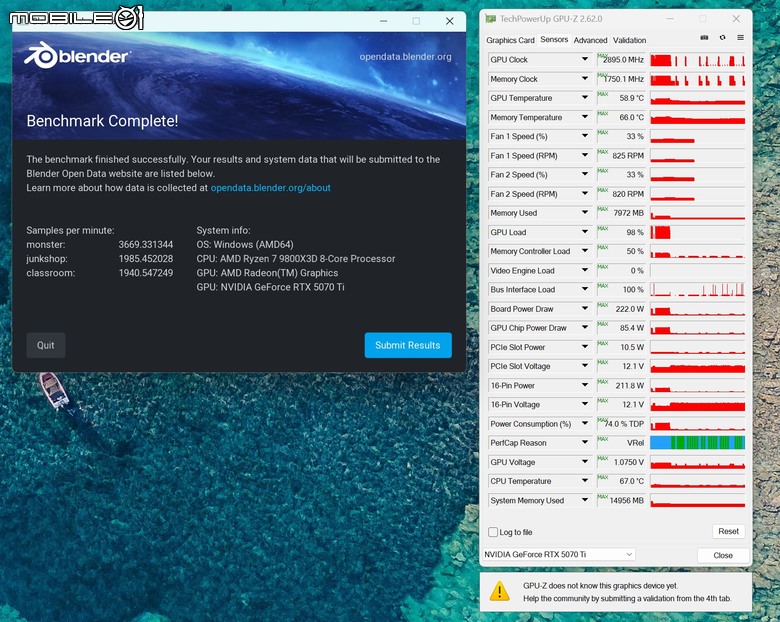Image resolution: width=780 pixels, height=622 pixels.
Task: Open Bus Interface Load dropdown
Action: (x=585, y=289)
